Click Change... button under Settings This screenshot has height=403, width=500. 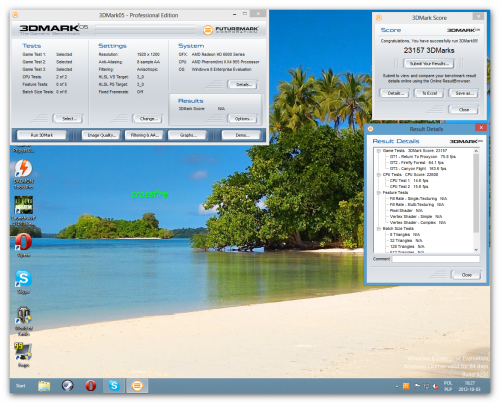(147, 119)
